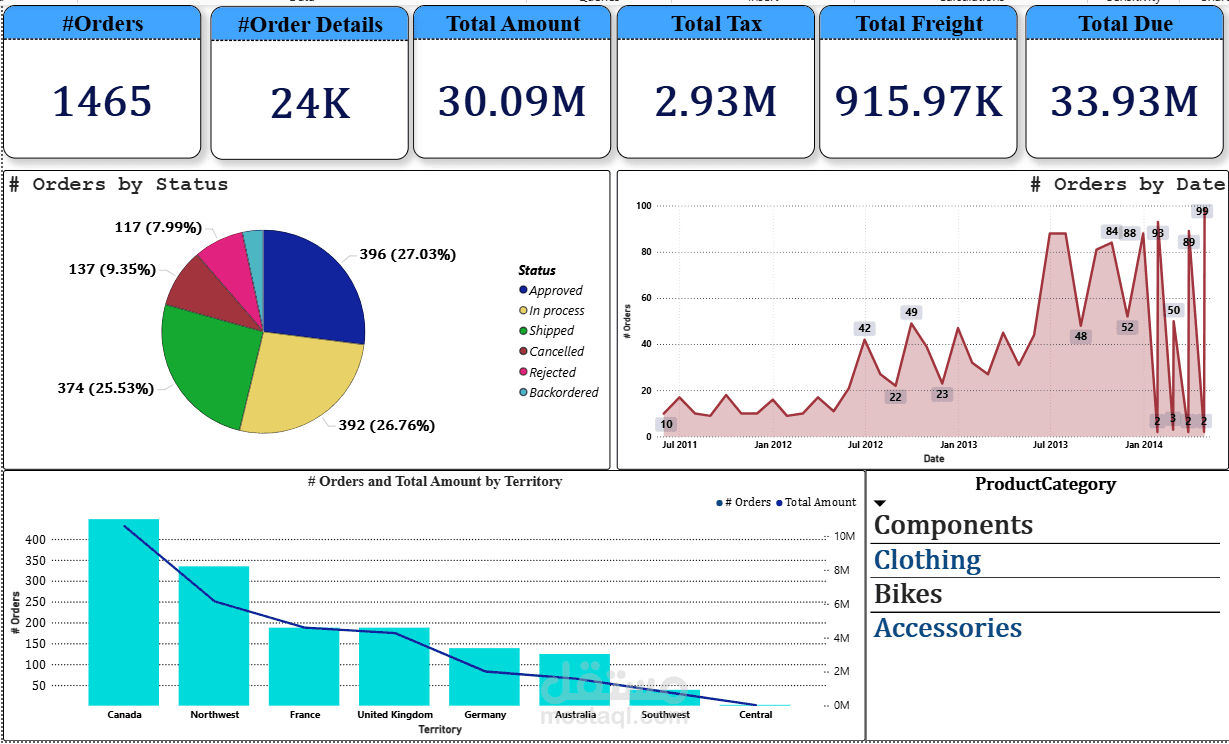Filter by Bikes product category
1229x744 pixels.
(908, 594)
